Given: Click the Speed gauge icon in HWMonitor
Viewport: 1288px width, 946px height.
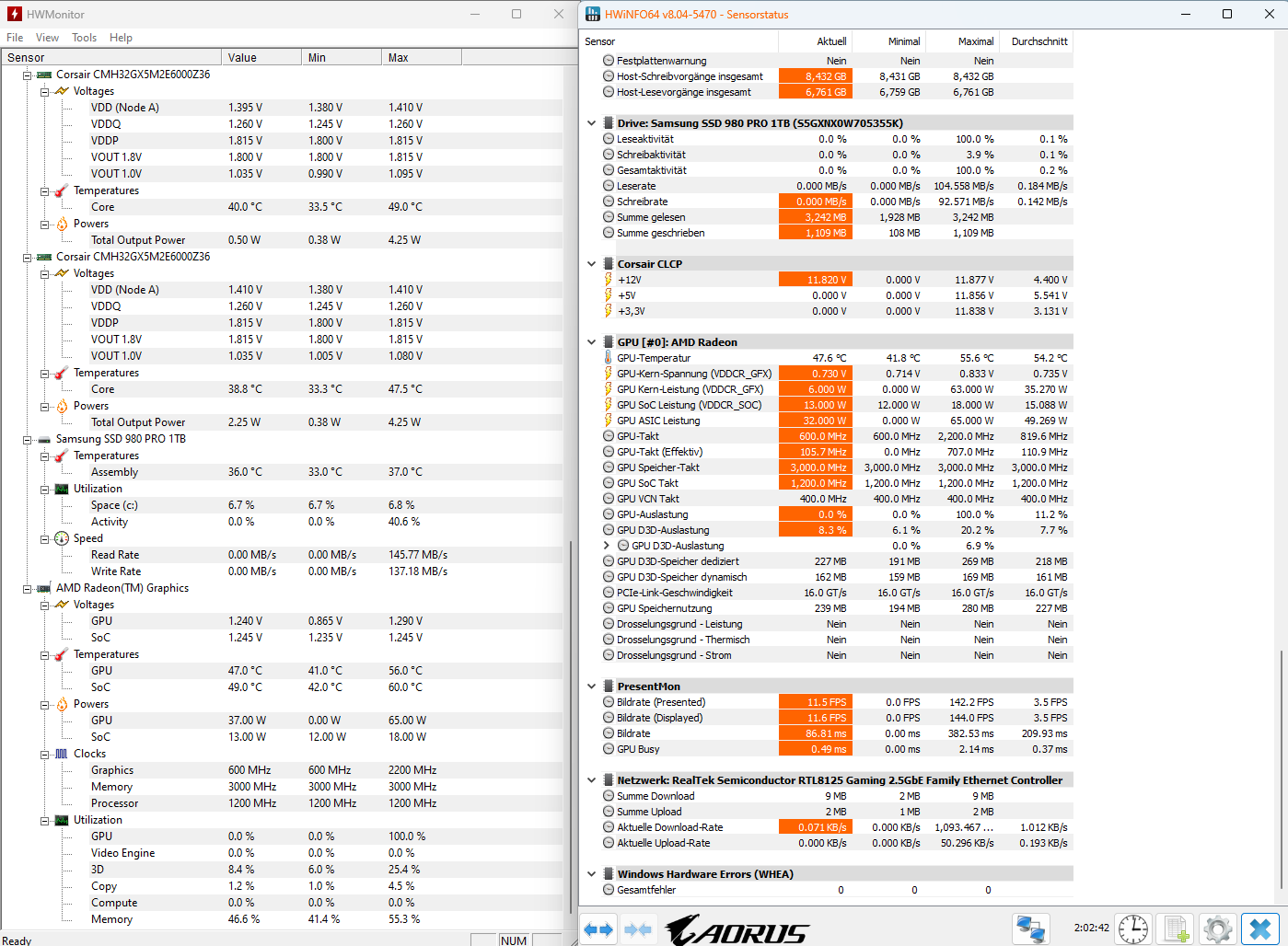Looking at the screenshot, I should coord(62,538).
